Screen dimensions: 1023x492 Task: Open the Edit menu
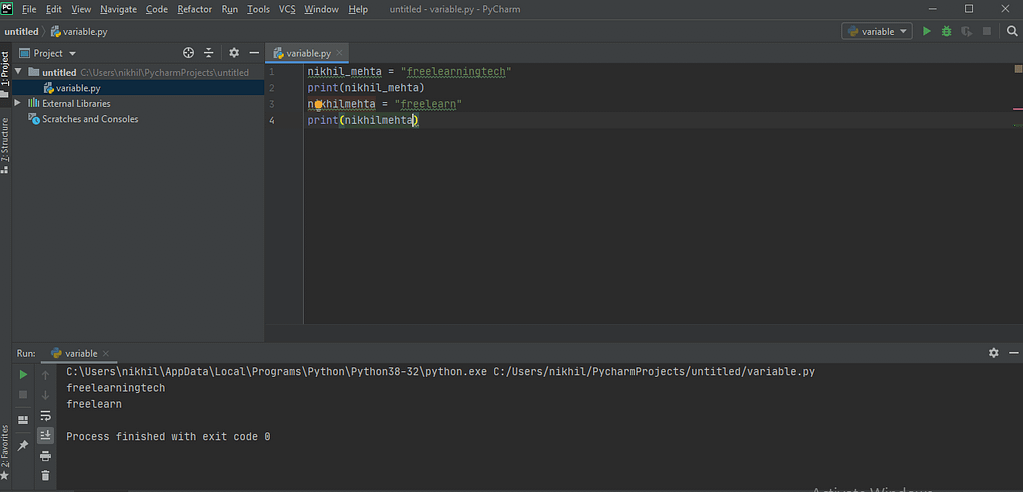tap(53, 9)
